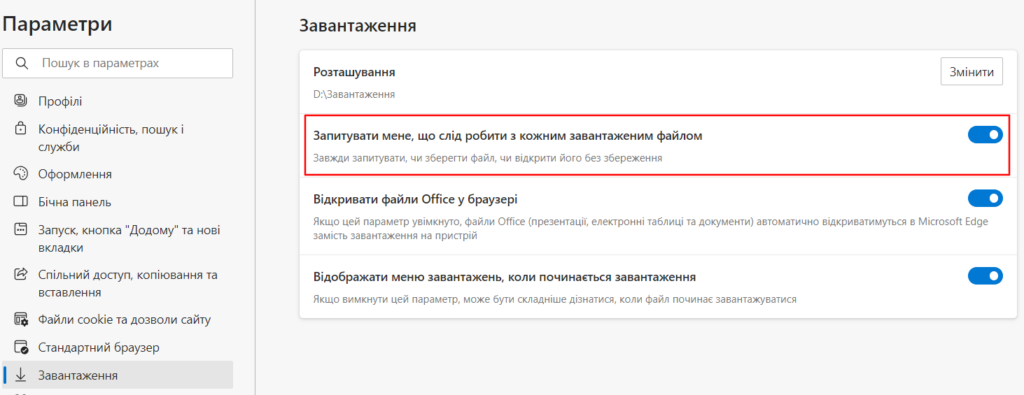Click the Запуск start page icon
Viewport: 1024px width, 395px height.
[20, 230]
